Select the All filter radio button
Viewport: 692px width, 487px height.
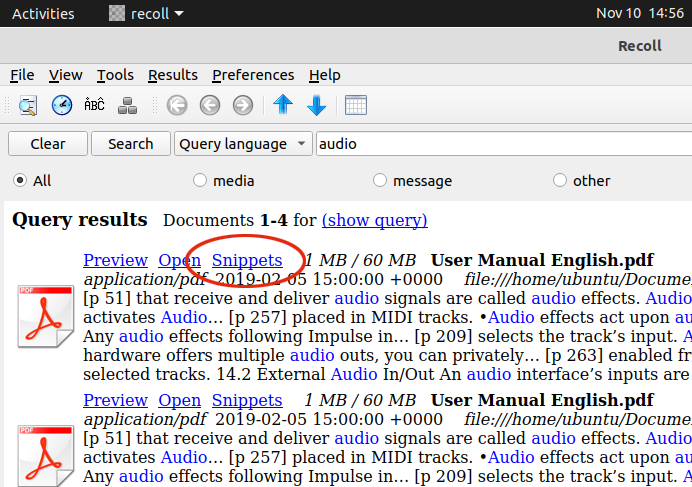click(20, 180)
